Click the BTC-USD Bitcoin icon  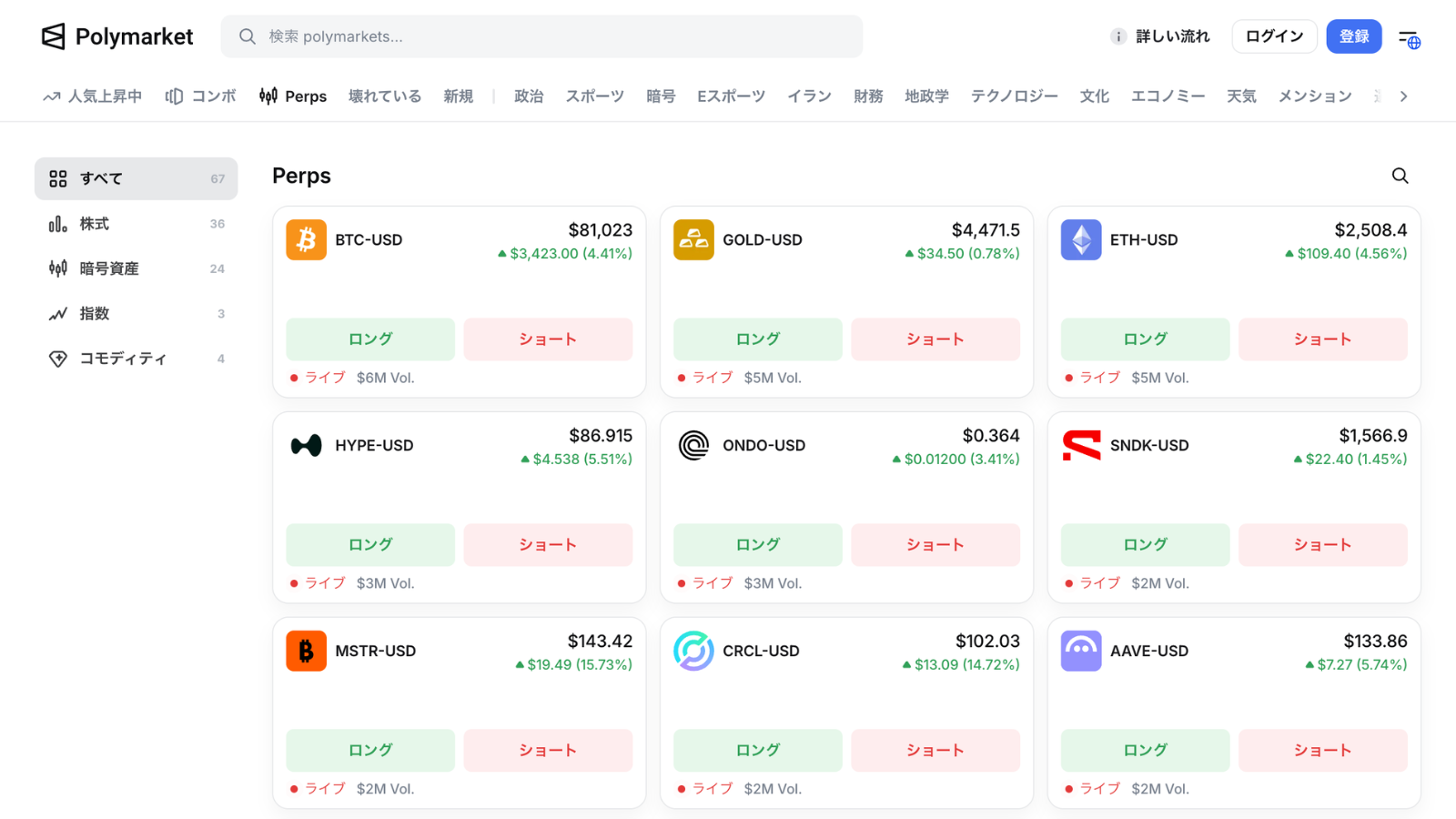coord(306,240)
